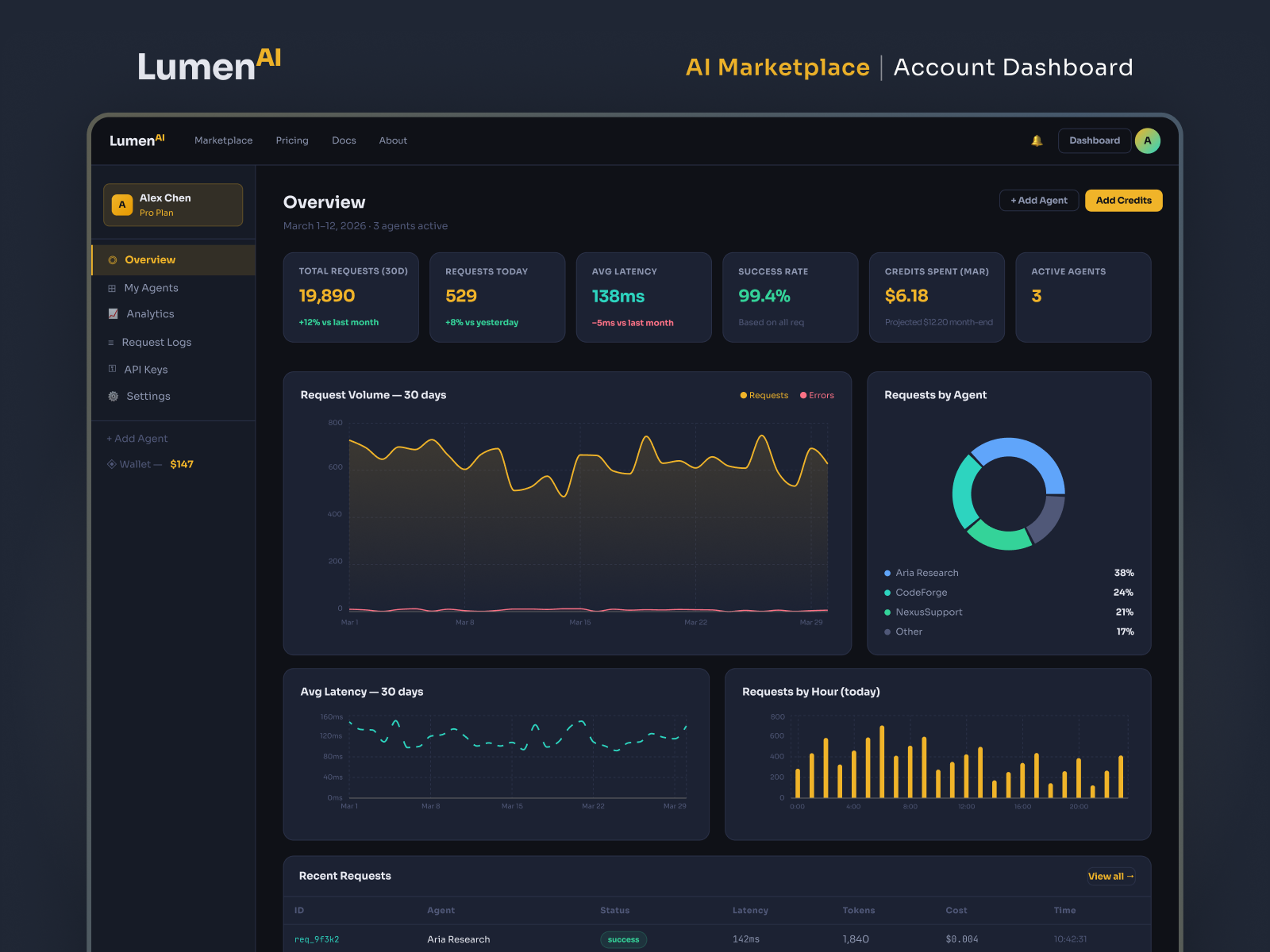1270x952 pixels.
Task: Click the Avg Latency 138ms card
Action: click(x=644, y=297)
